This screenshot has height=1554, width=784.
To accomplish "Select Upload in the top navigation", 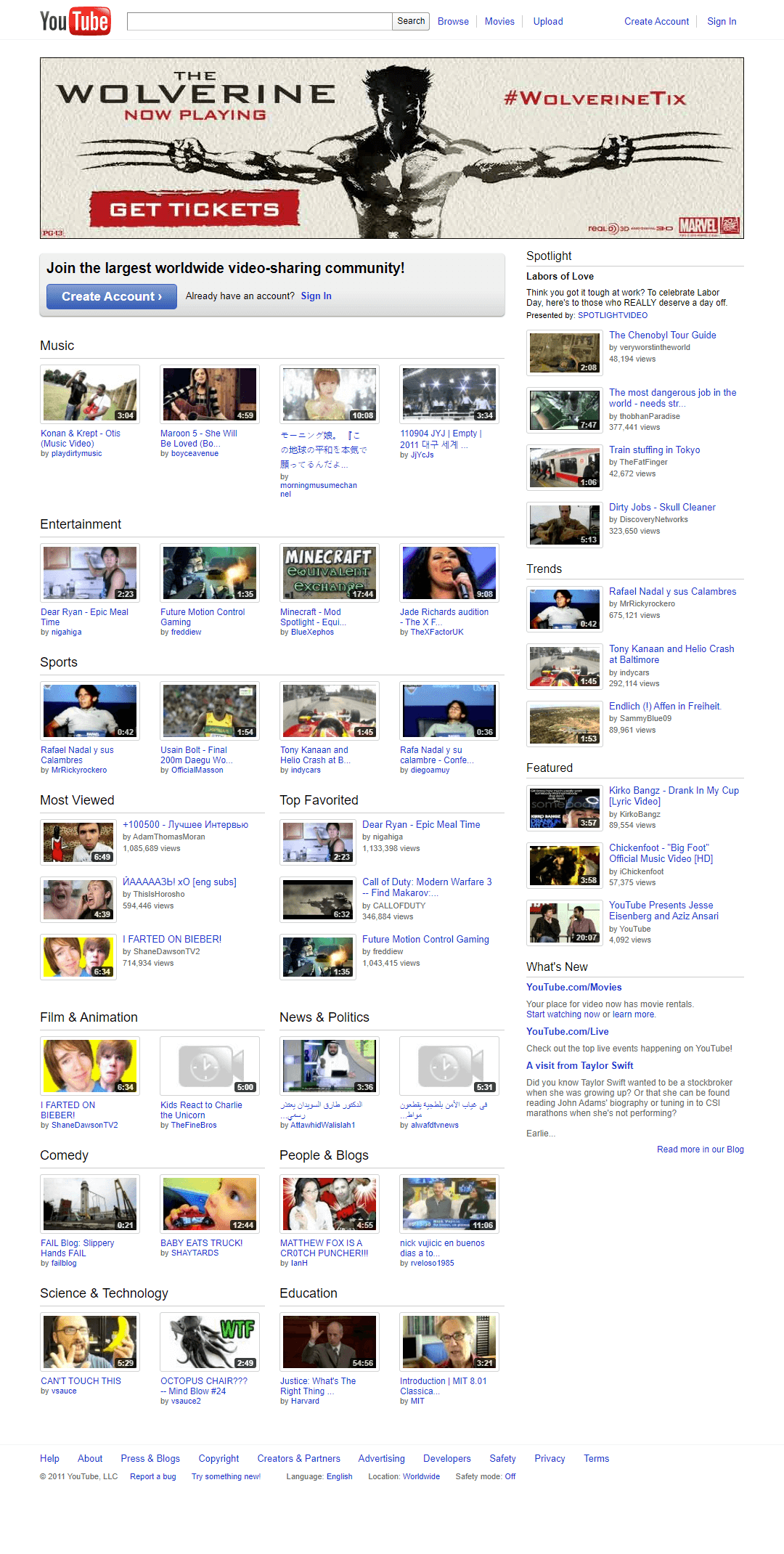I will [x=548, y=22].
